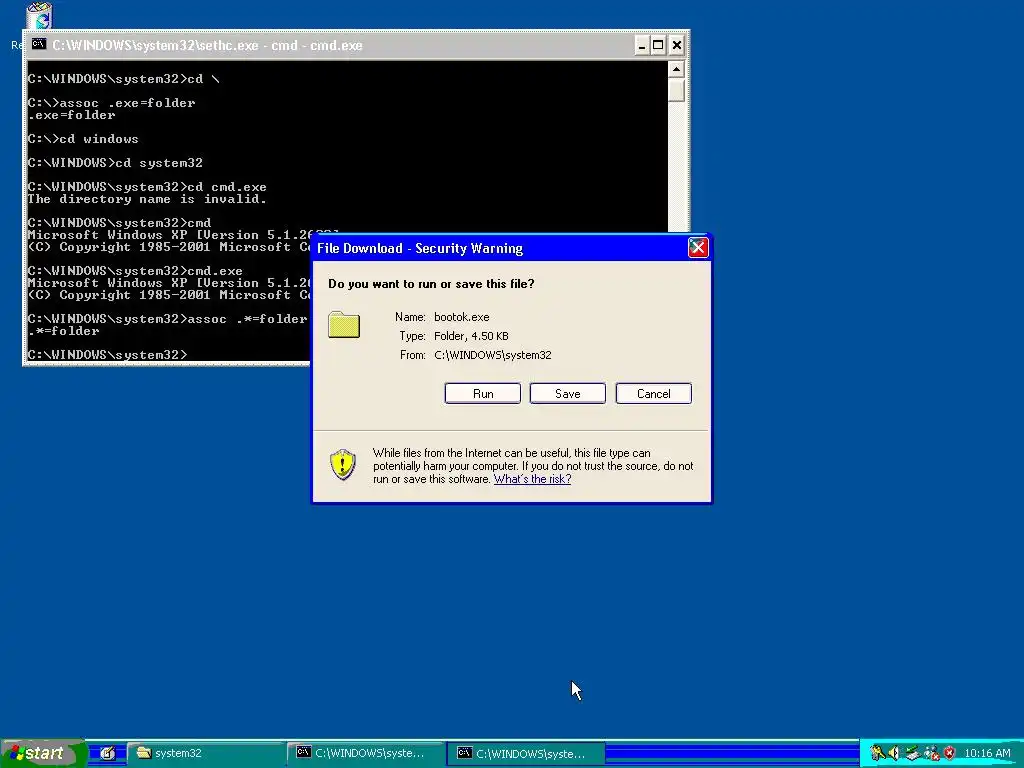Screen dimensions: 1024x768
Task: Click the network connection tray icon with red X
Action: coord(931,753)
